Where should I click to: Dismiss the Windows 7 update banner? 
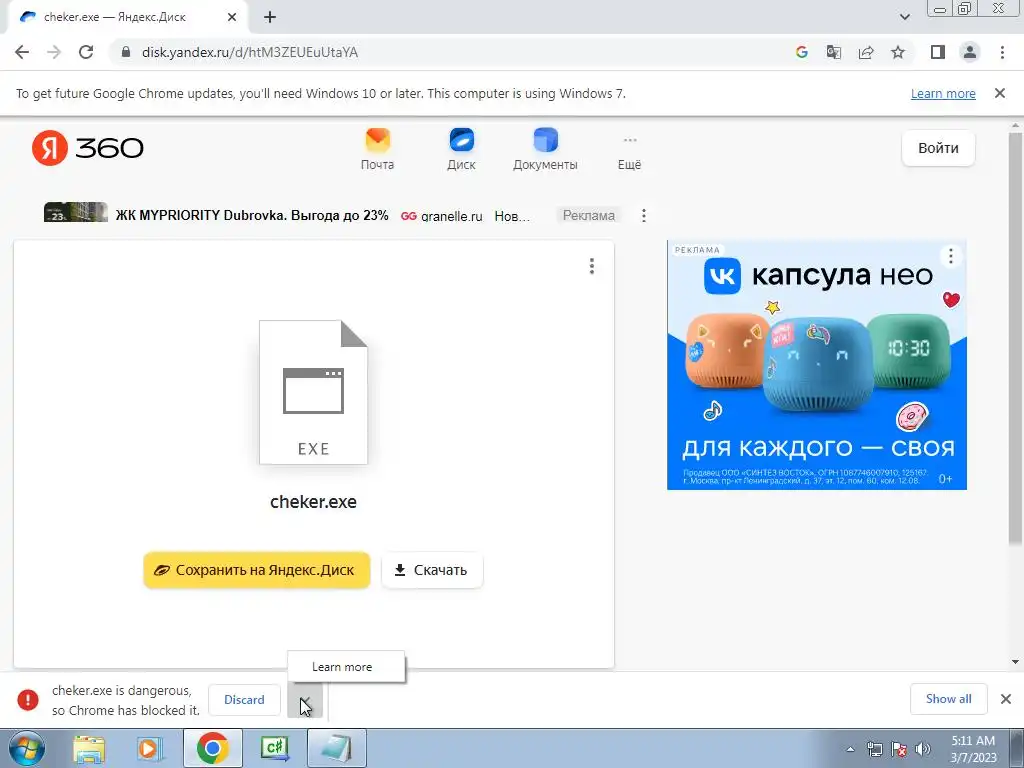1000,93
